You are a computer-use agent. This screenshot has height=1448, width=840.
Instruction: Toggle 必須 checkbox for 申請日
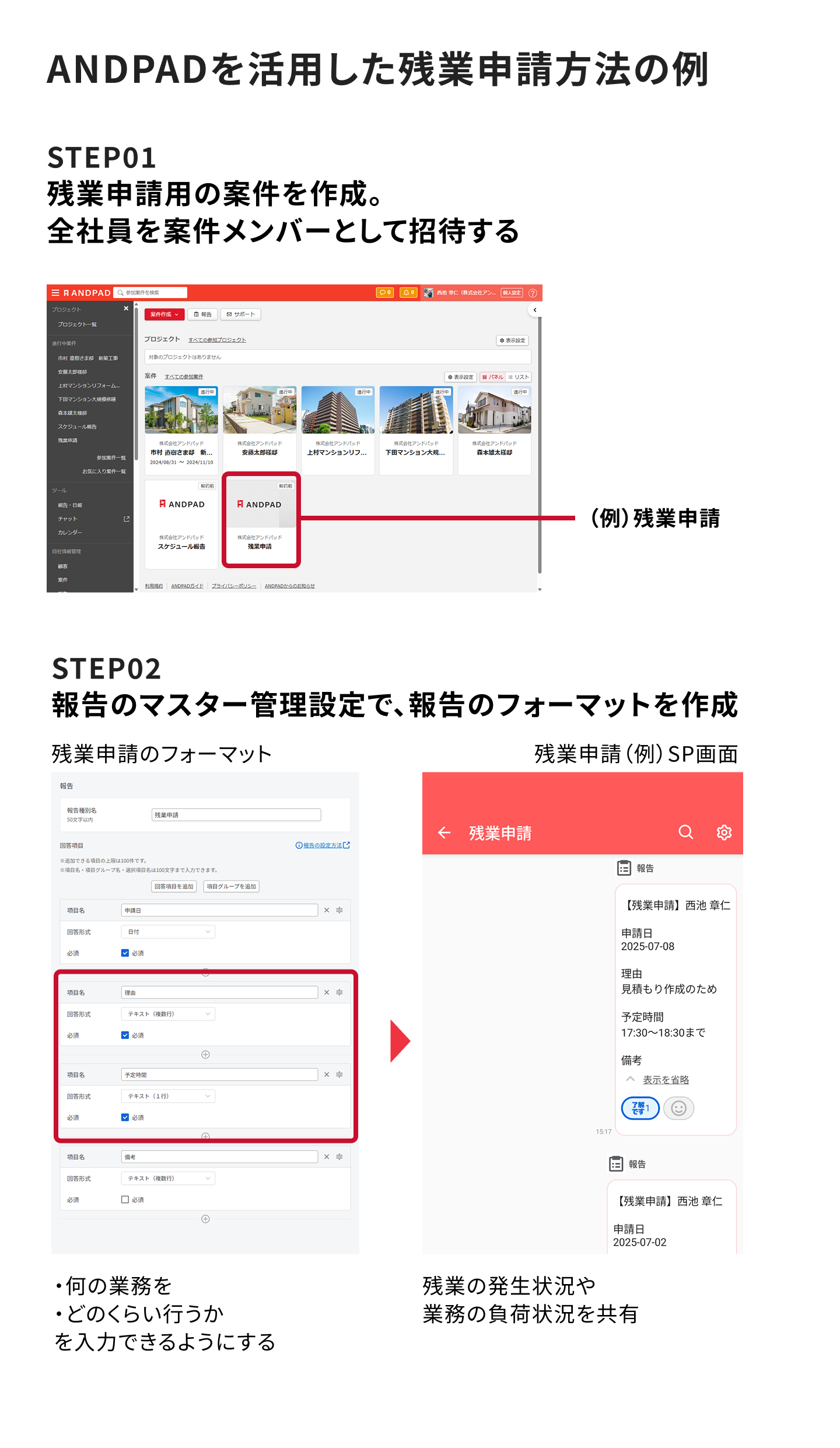click(125, 953)
